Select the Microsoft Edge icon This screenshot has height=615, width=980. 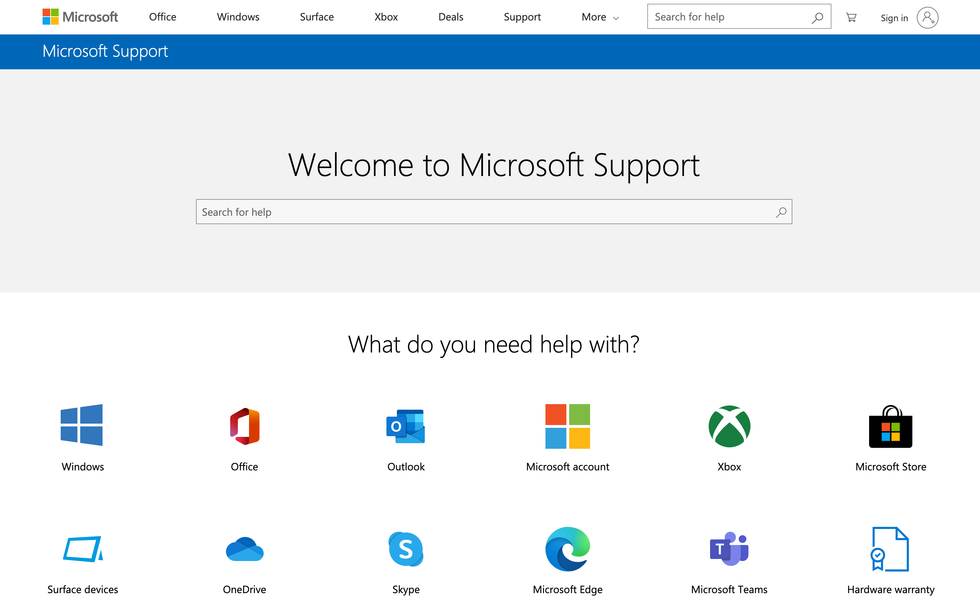(x=567, y=548)
